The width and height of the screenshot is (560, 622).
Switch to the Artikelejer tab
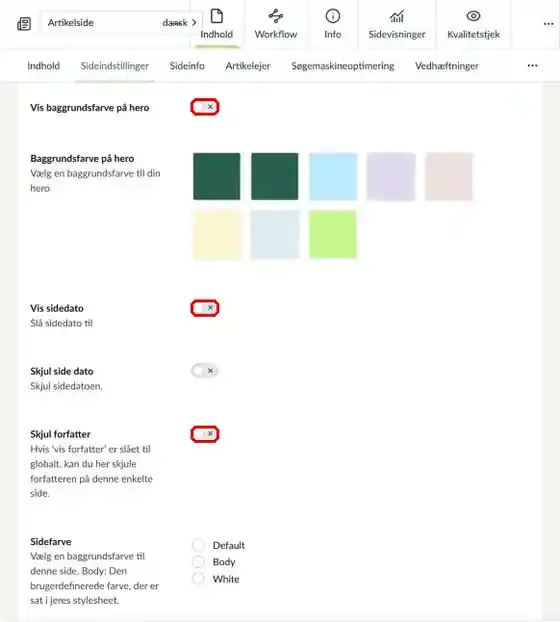pyautogui.click(x=248, y=66)
